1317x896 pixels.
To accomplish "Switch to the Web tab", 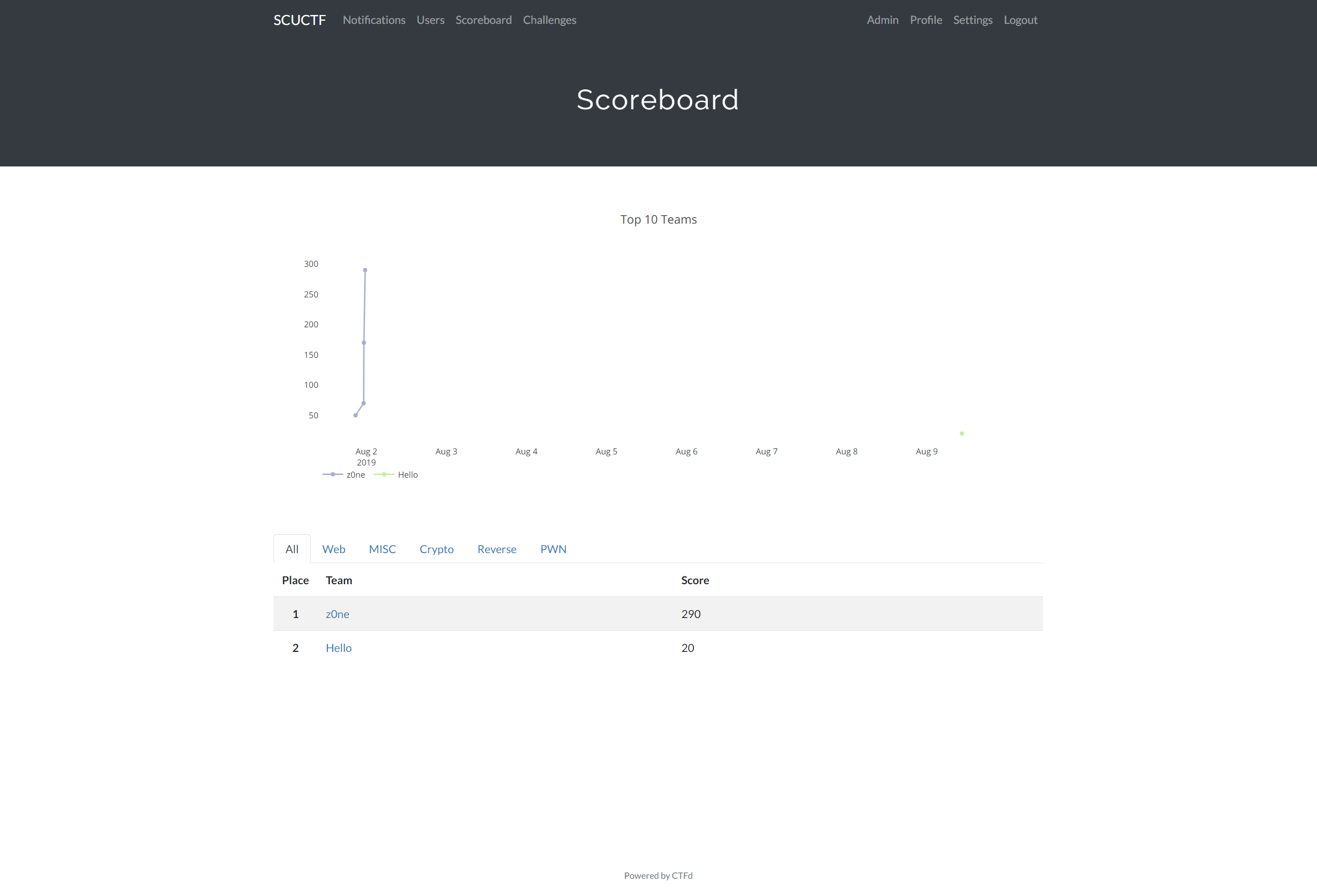I will (333, 549).
